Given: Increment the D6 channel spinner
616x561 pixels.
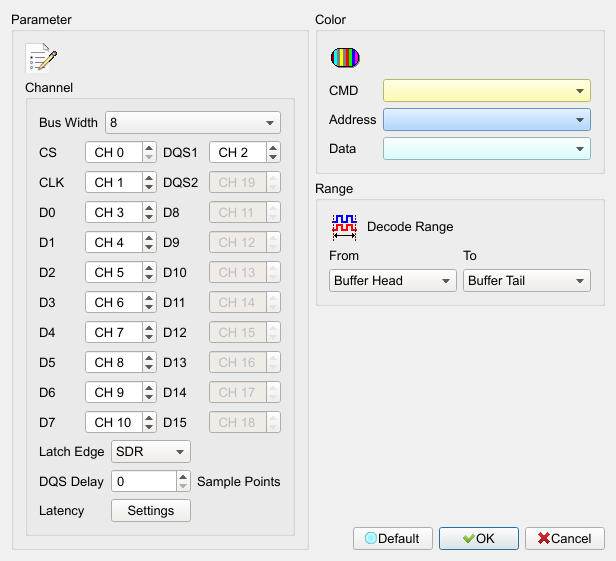Looking at the screenshot, I should [x=149, y=388].
